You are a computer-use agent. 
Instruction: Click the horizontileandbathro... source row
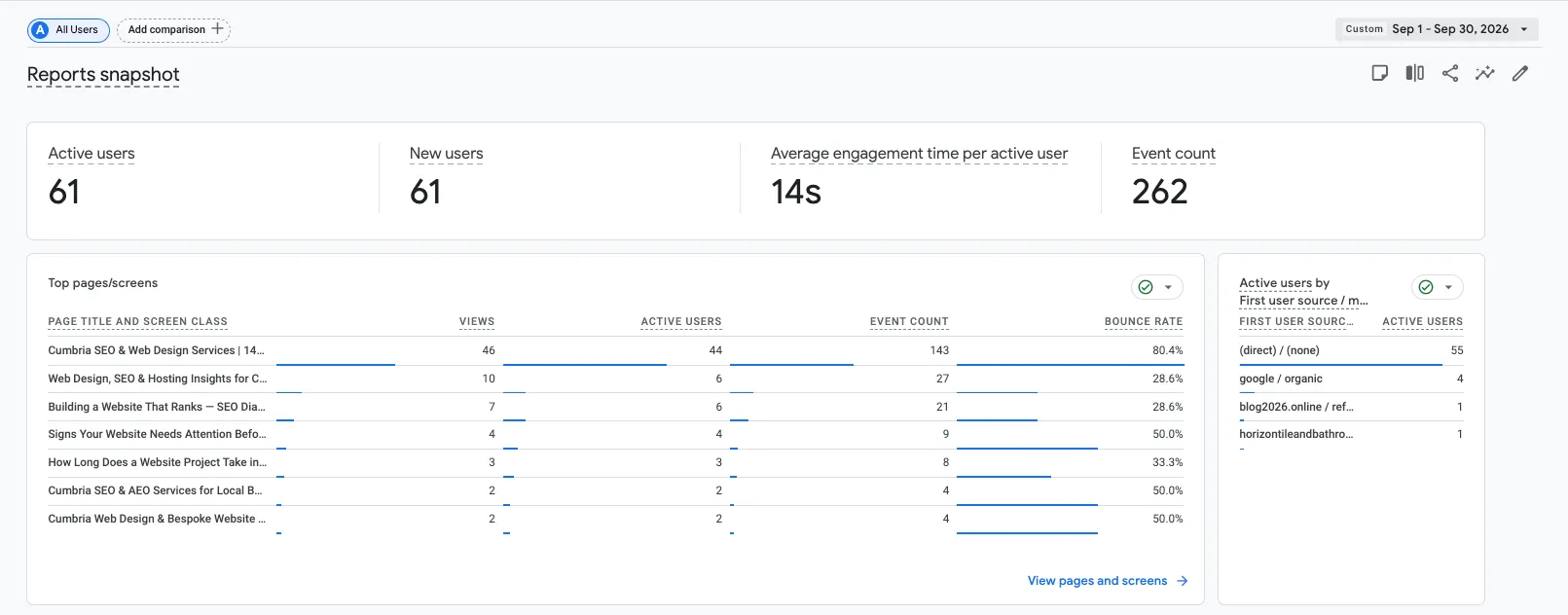point(1351,434)
